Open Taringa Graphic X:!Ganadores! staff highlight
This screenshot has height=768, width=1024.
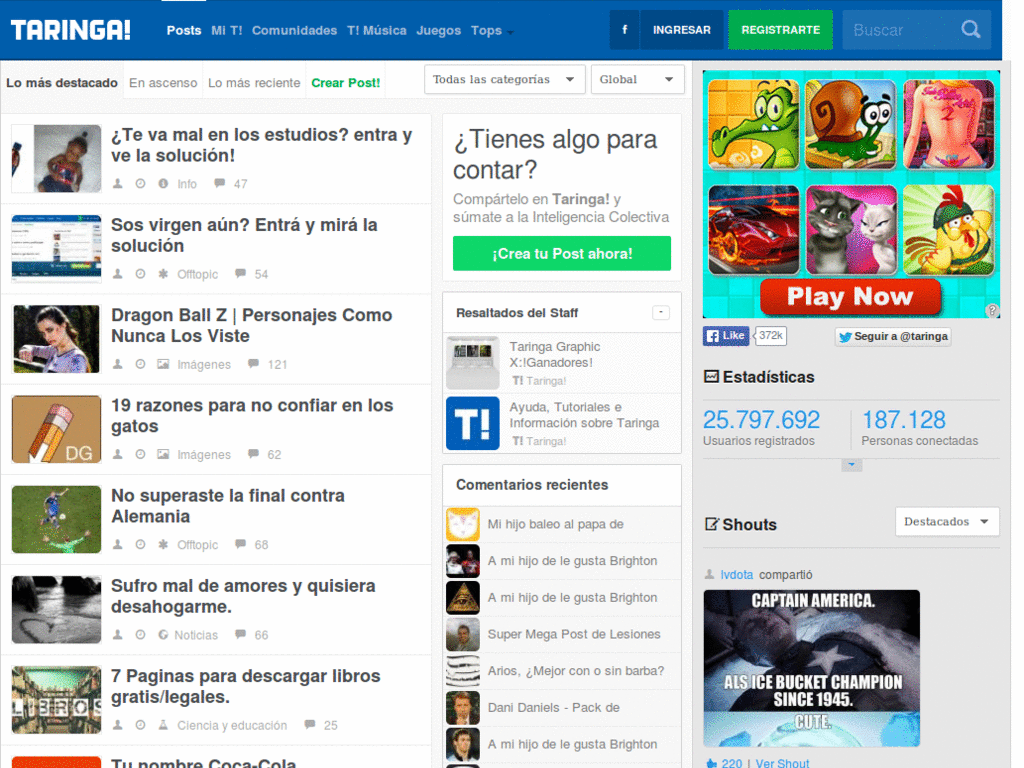[554, 355]
